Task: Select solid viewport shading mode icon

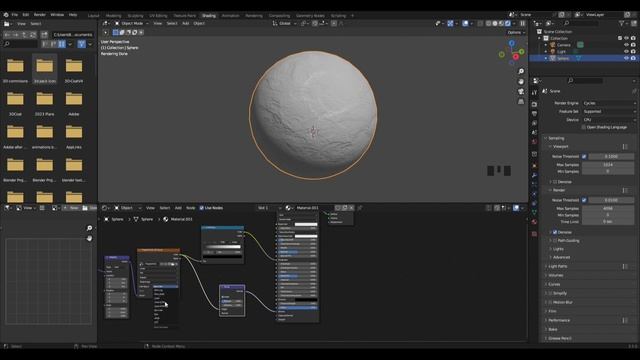Action: [495, 24]
